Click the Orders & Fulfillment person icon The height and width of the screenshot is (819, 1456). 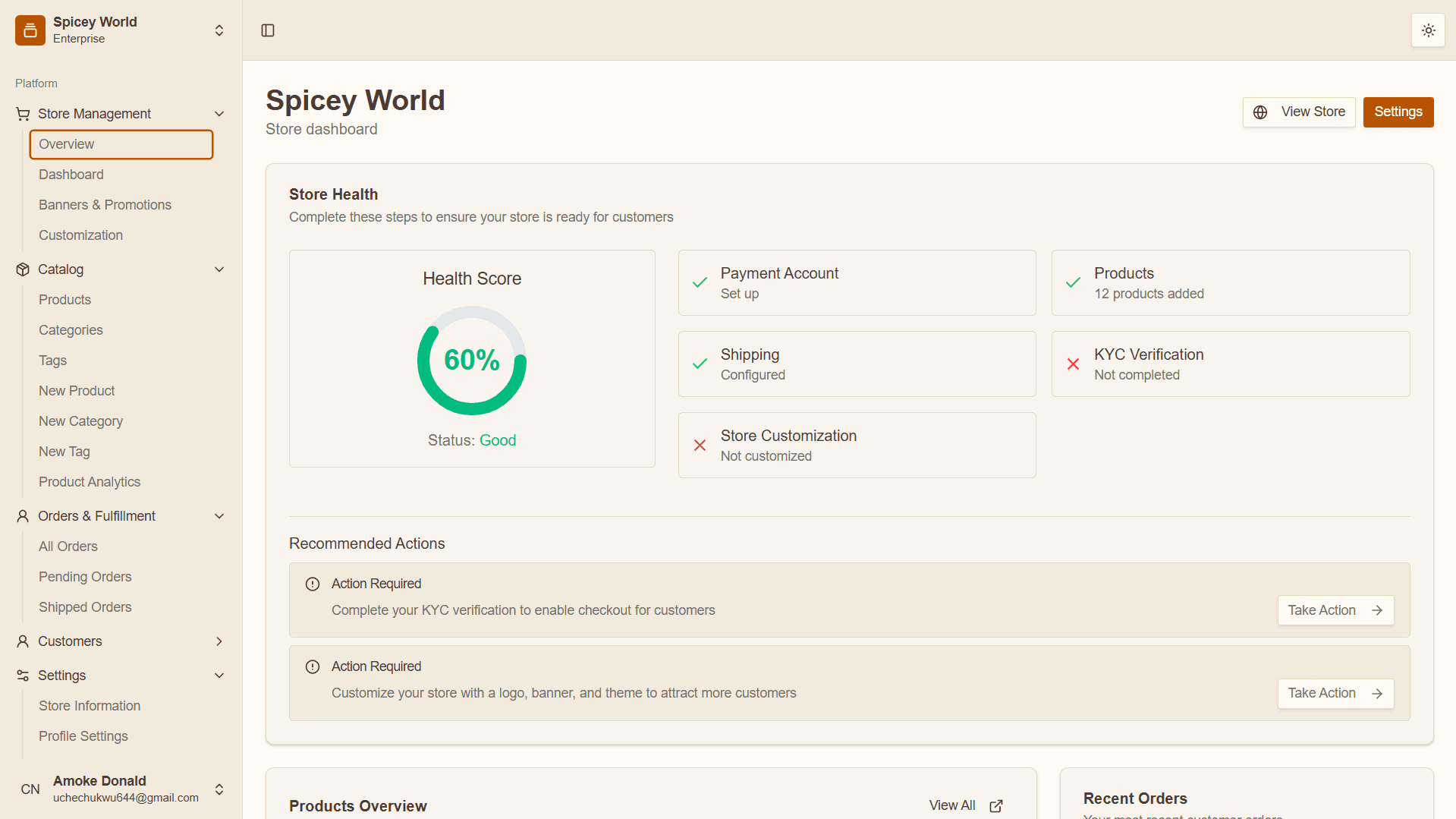click(x=23, y=516)
